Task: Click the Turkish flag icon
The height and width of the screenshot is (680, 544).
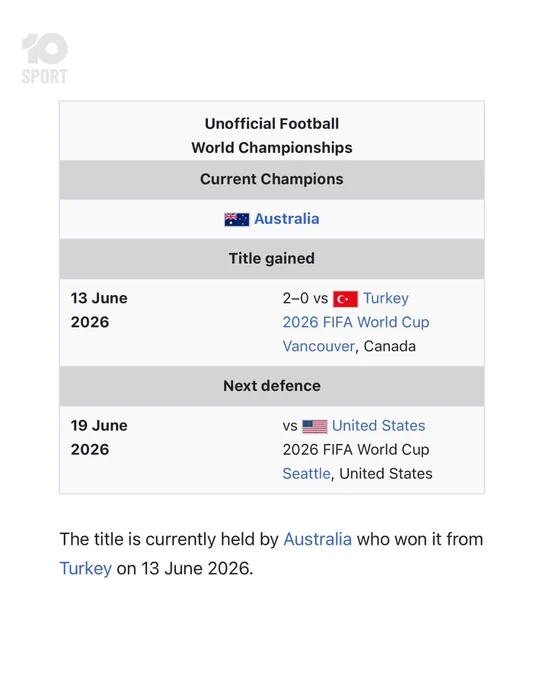Action: (x=345, y=299)
